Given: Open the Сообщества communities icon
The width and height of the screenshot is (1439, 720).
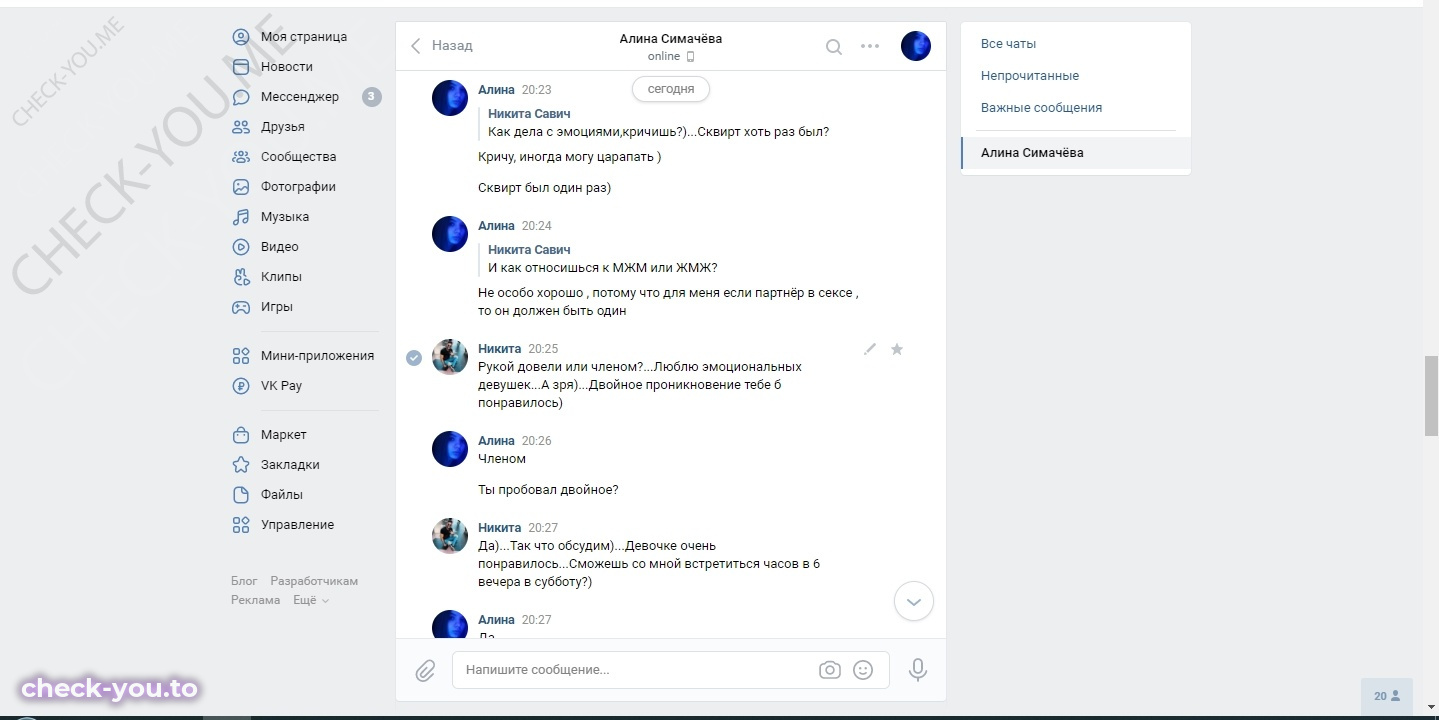Looking at the screenshot, I should pos(240,157).
